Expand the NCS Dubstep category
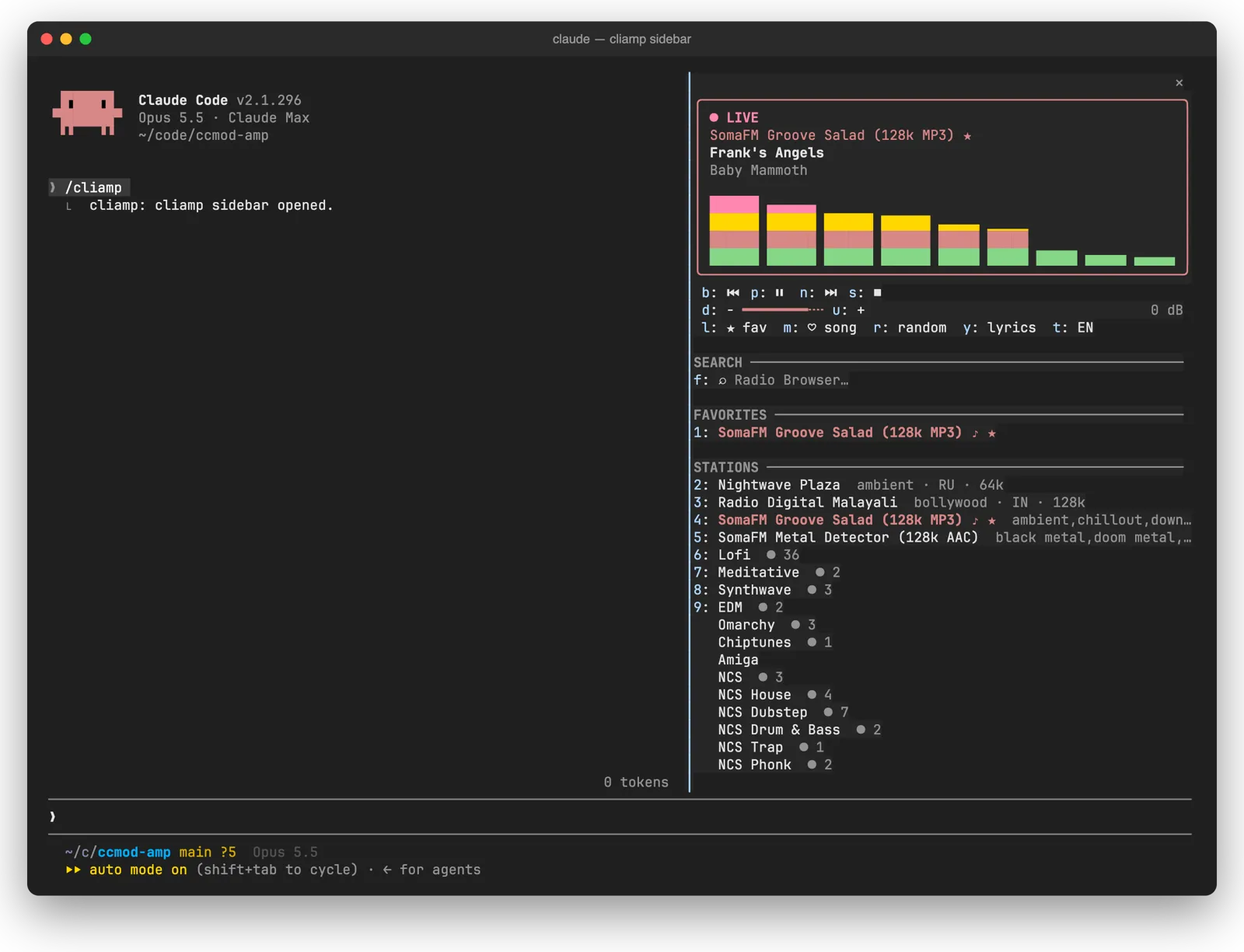This screenshot has height=952, width=1244. 783,713
